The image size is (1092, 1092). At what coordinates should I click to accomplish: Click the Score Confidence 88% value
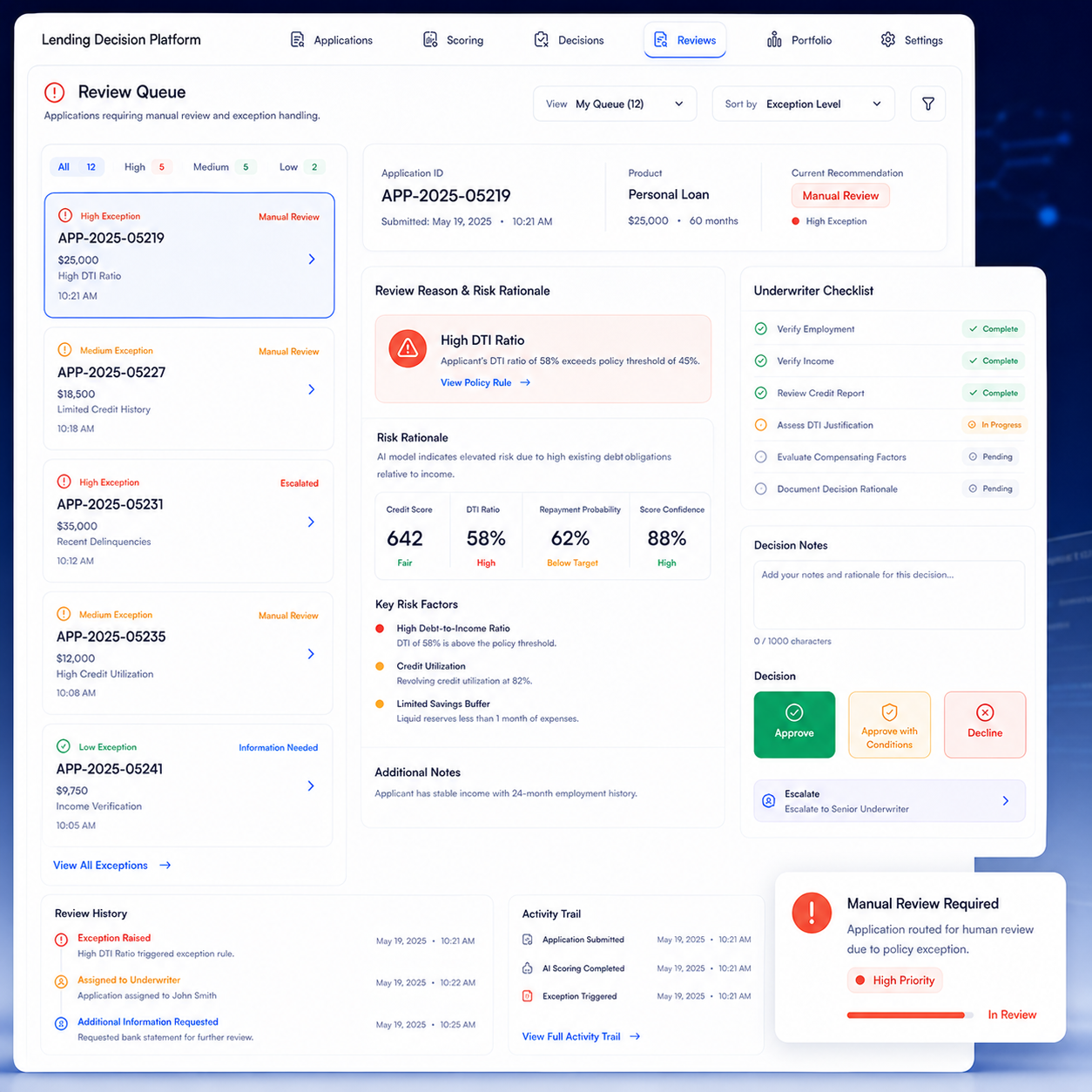[x=667, y=538]
